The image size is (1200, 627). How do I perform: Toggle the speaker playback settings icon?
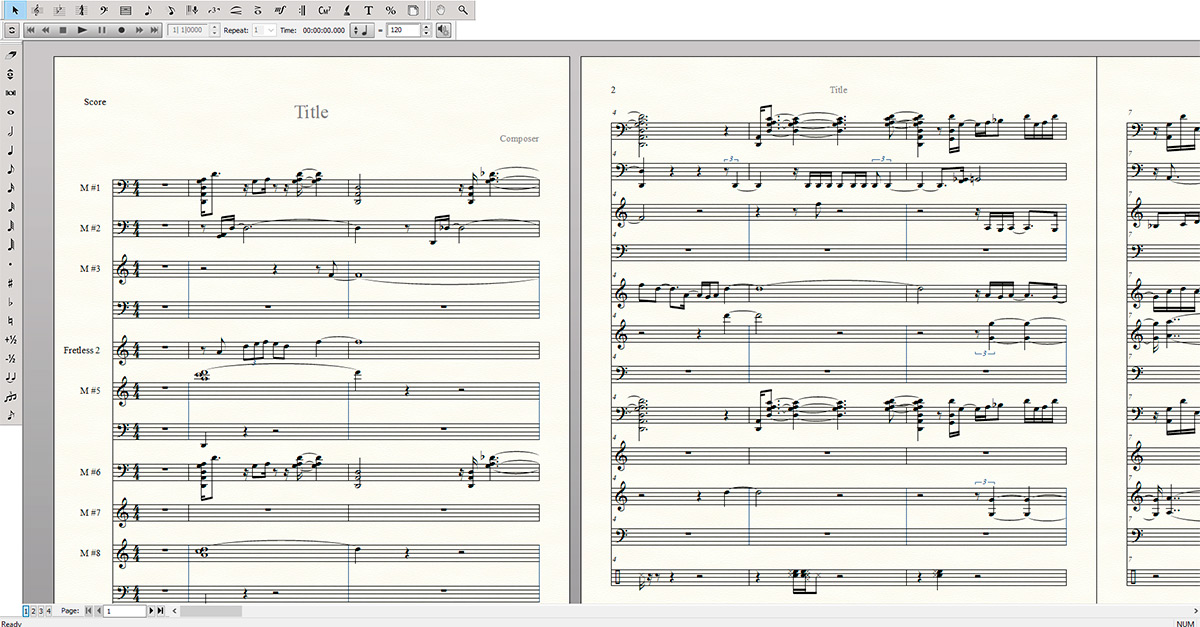point(443,30)
